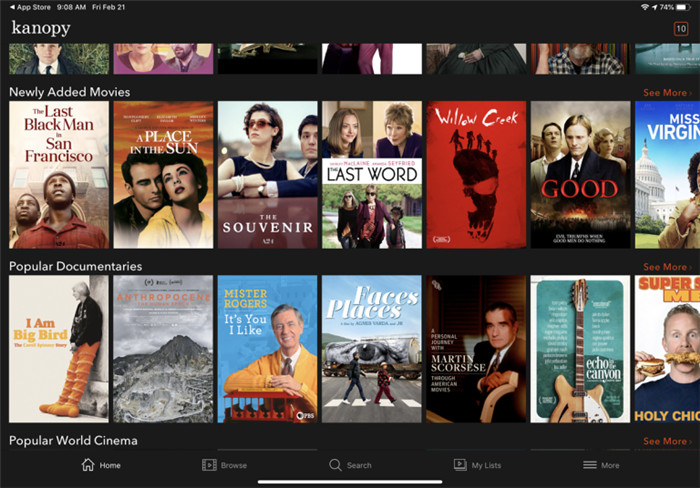Tap the kanopy logo
Viewport: 700px width, 488px height.
[x=41, y=28]
